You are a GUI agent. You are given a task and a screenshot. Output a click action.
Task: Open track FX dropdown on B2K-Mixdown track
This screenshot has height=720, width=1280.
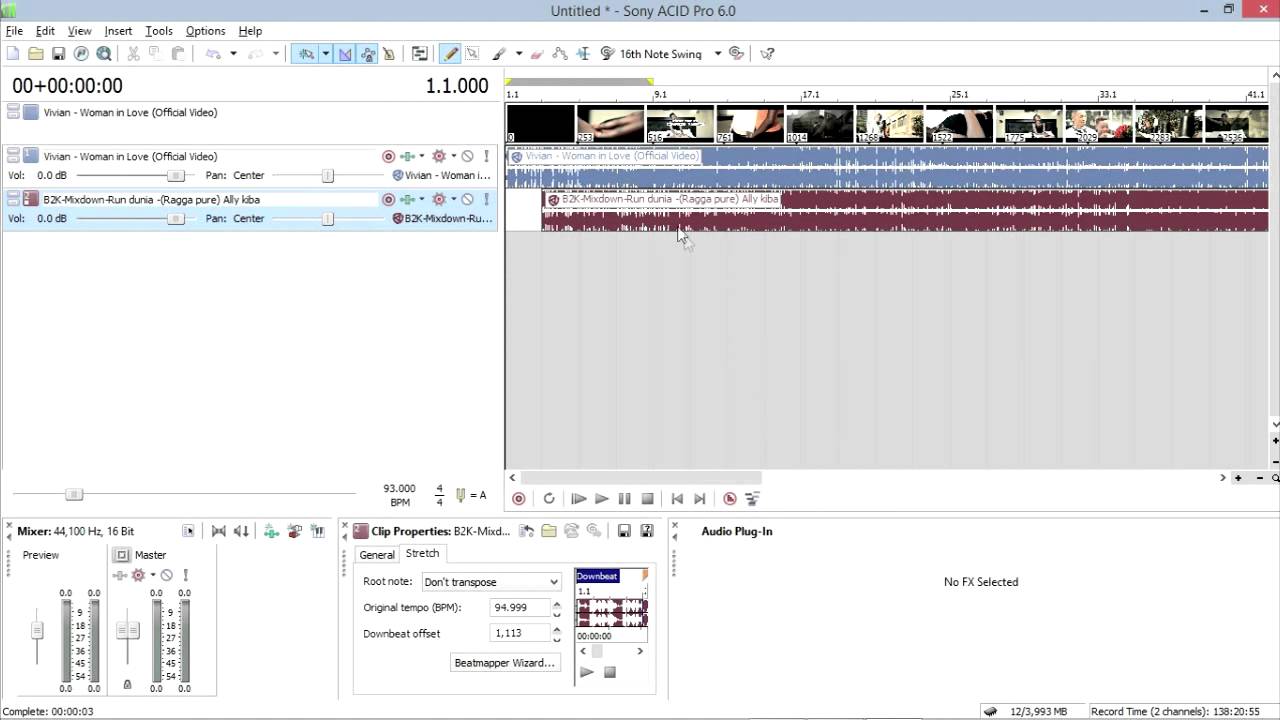(x=453, y=199)
